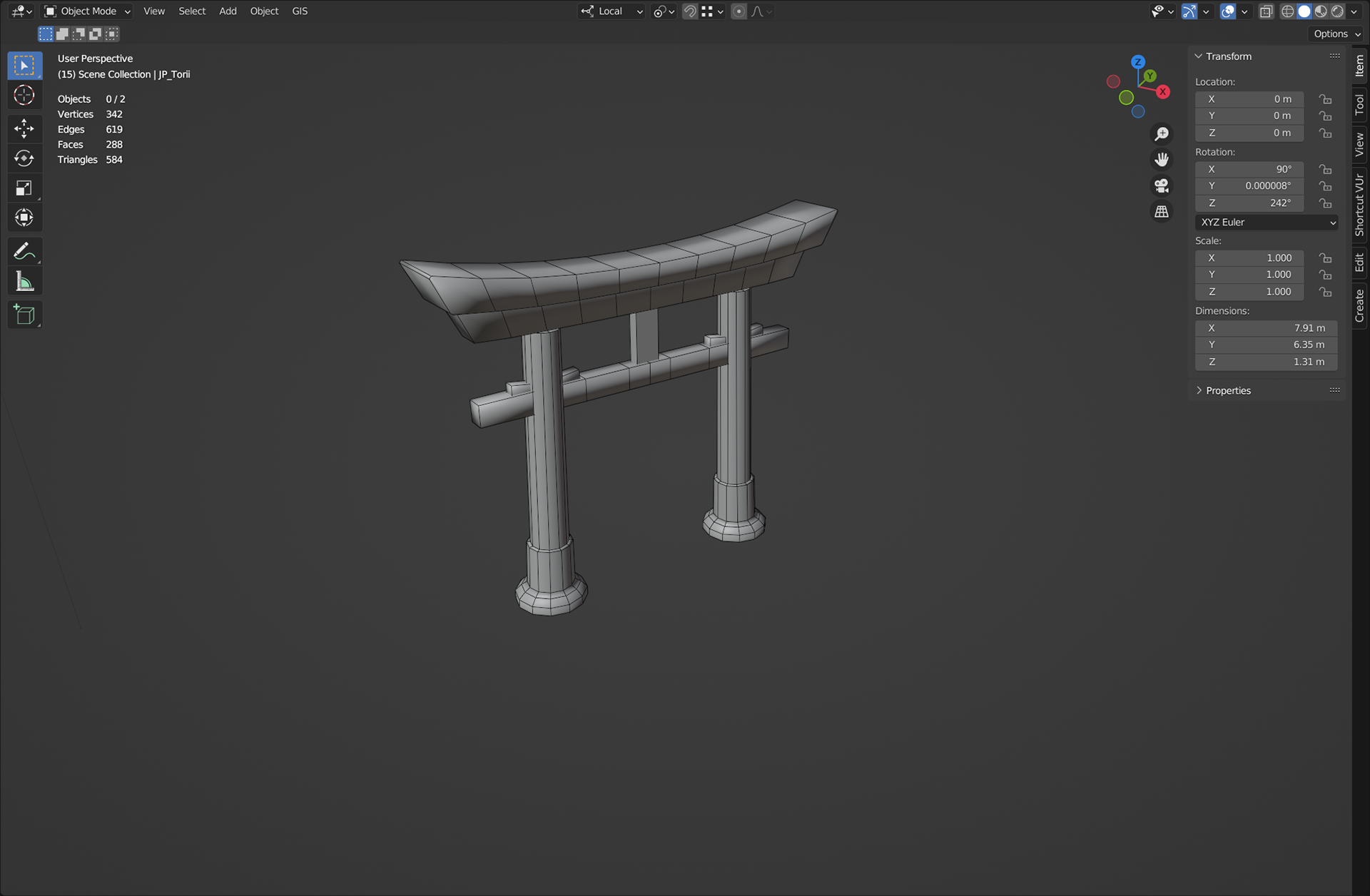
Task: Expand the Properties panel section
Action: point(1227,391)
